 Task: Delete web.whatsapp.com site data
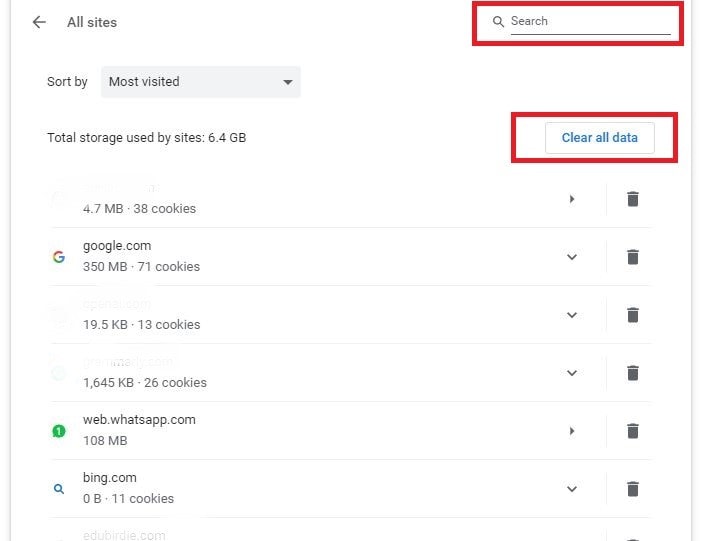(x=633, y=431)
